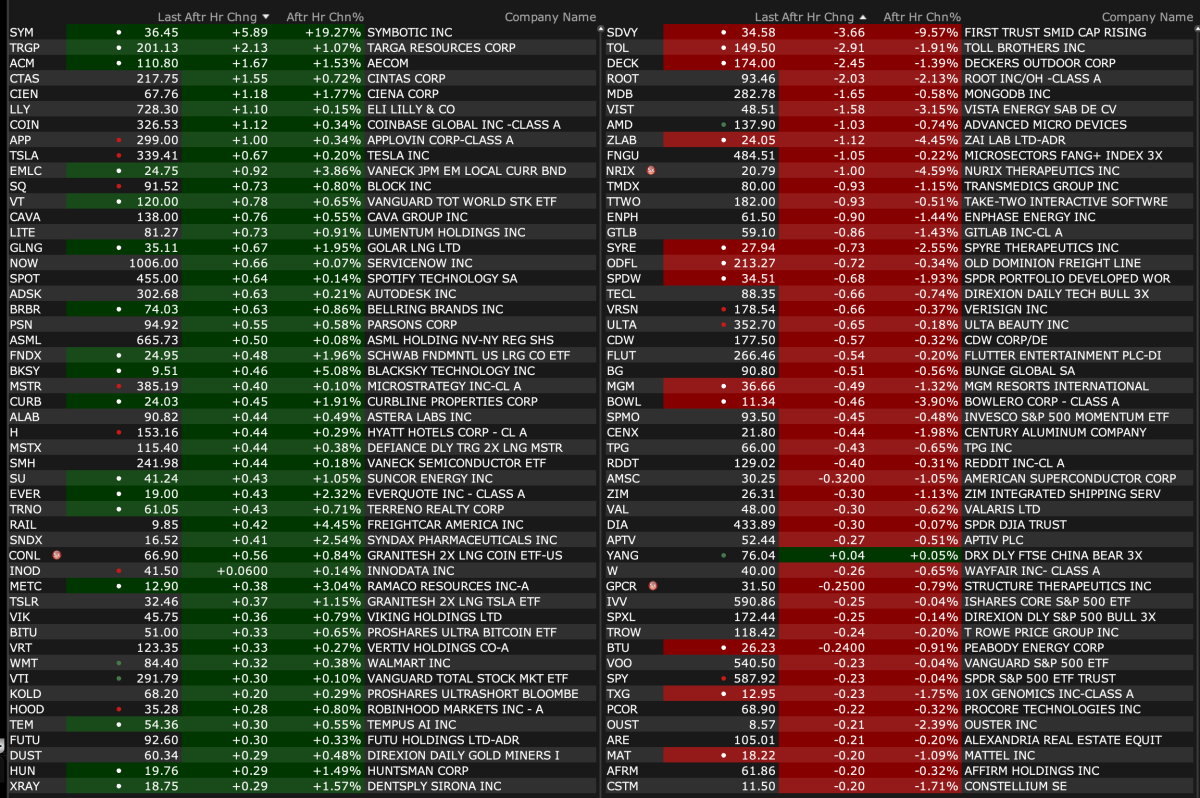Toggle ascending sort arrow in right losers header

coord(862,17)
